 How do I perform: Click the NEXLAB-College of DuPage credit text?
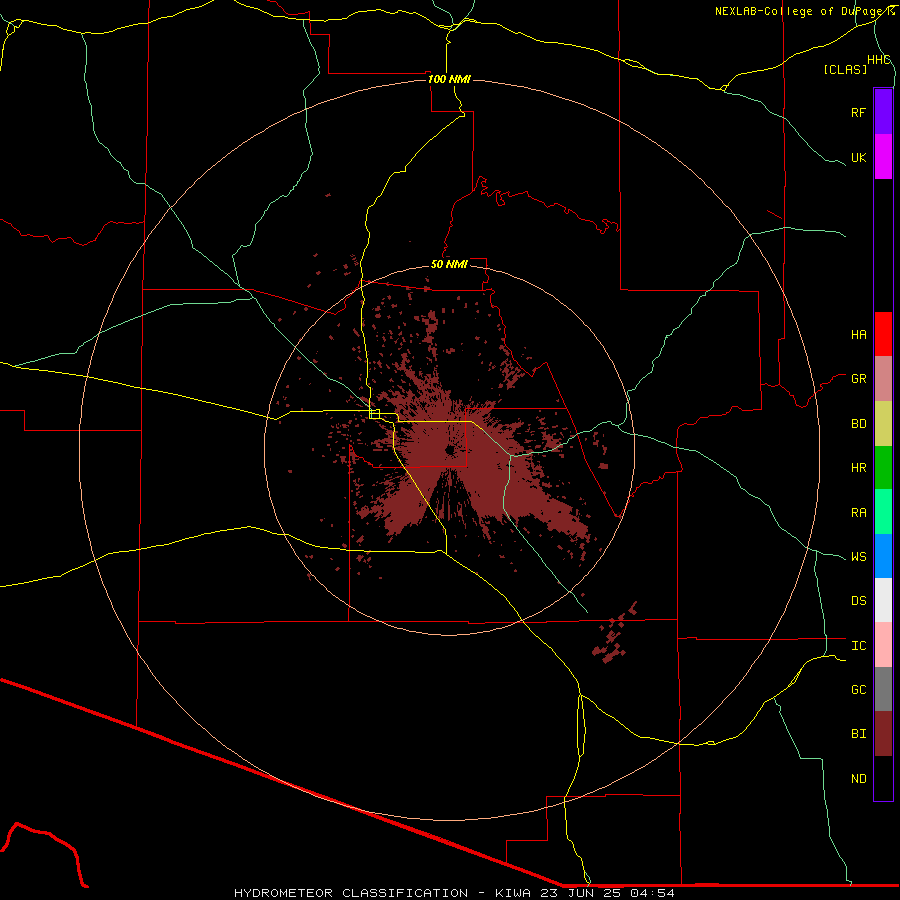tap(805, 11)
